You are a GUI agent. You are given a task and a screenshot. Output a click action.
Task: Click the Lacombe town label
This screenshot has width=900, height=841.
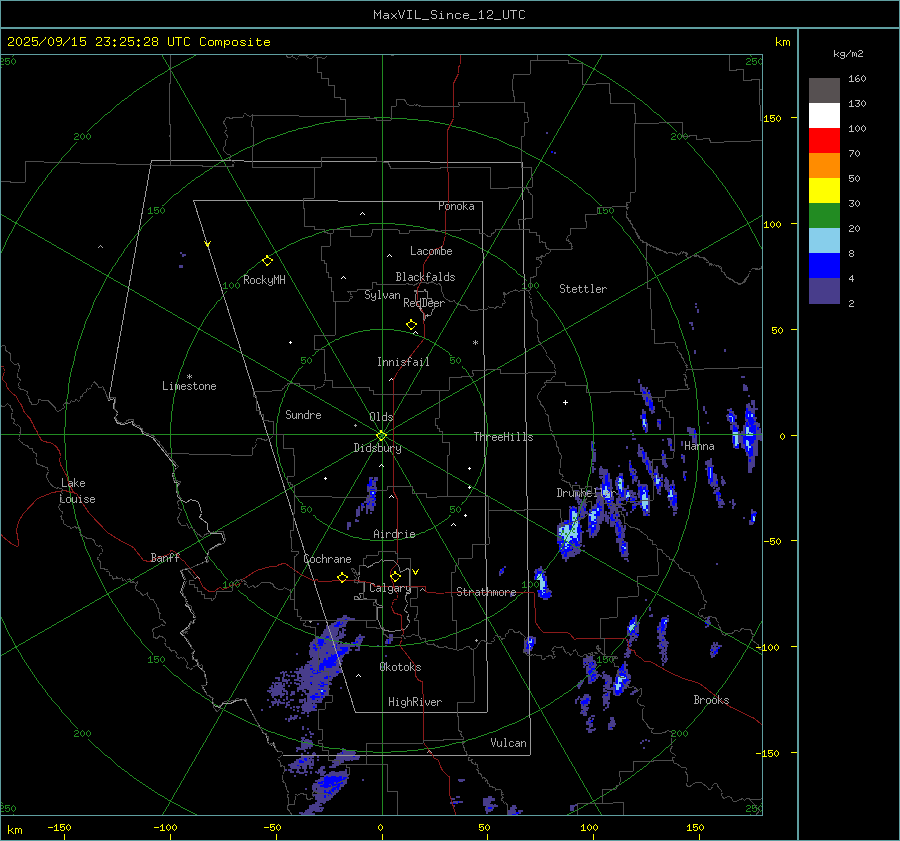(x=431, y=251)
